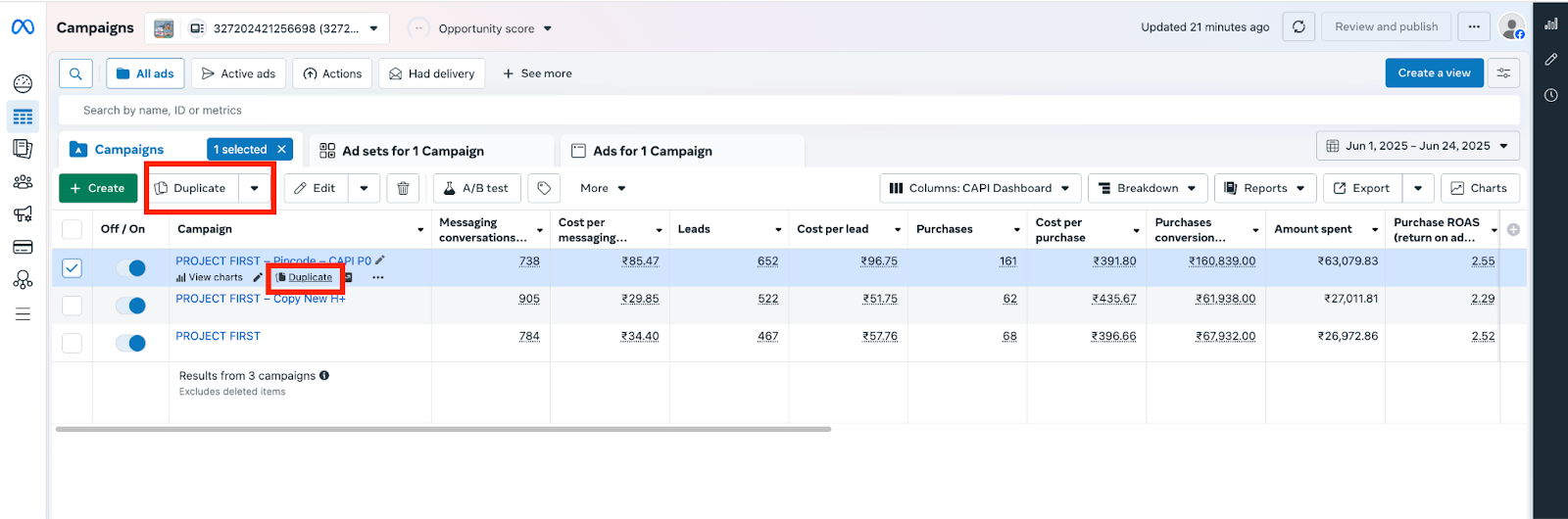Open the date range Jun 1 – Jun 24 dropdown
Image resolution: width=1568 pixels, height=519 pixels.
pyautogui.click(x=1418, y=146)
